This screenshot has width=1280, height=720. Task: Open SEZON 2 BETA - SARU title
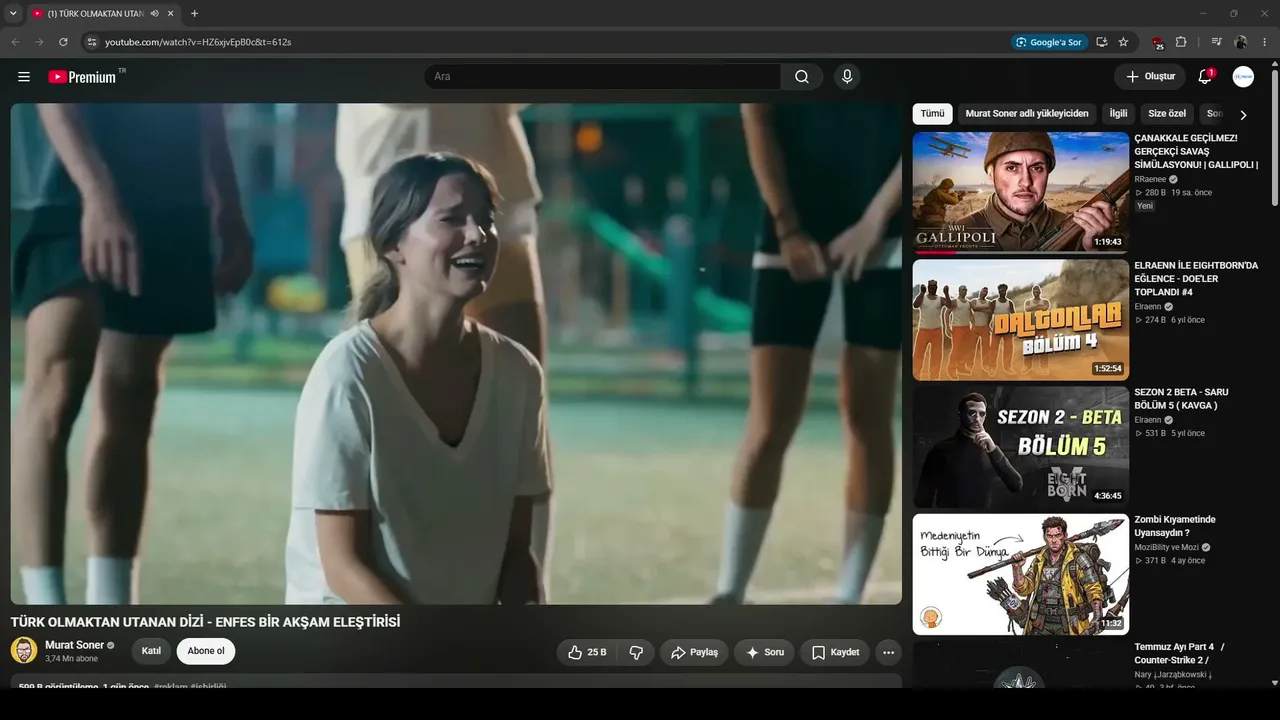pos(1181,399)
